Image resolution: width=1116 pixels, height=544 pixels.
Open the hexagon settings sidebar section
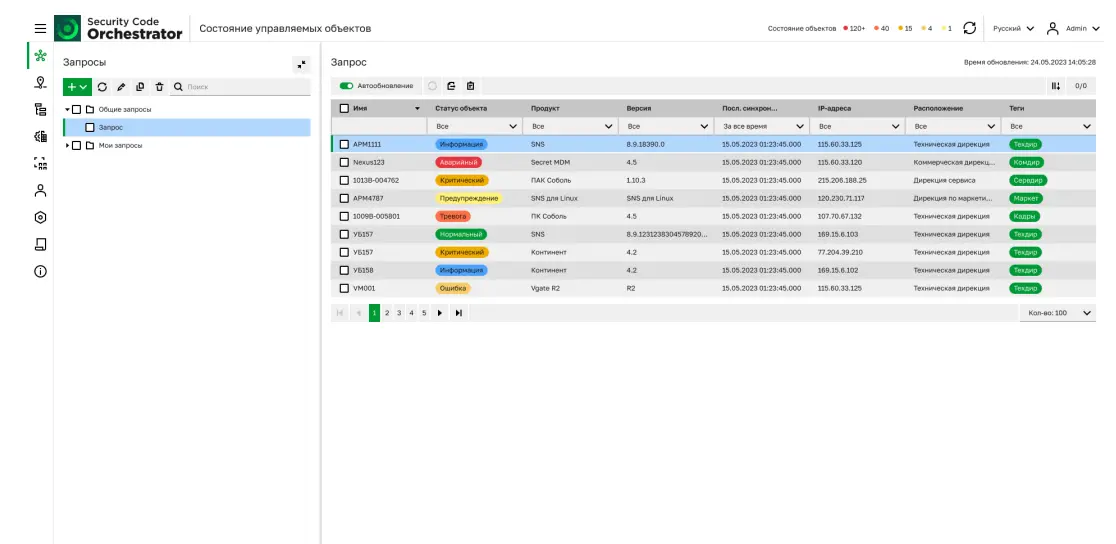[x=41, y=217]
